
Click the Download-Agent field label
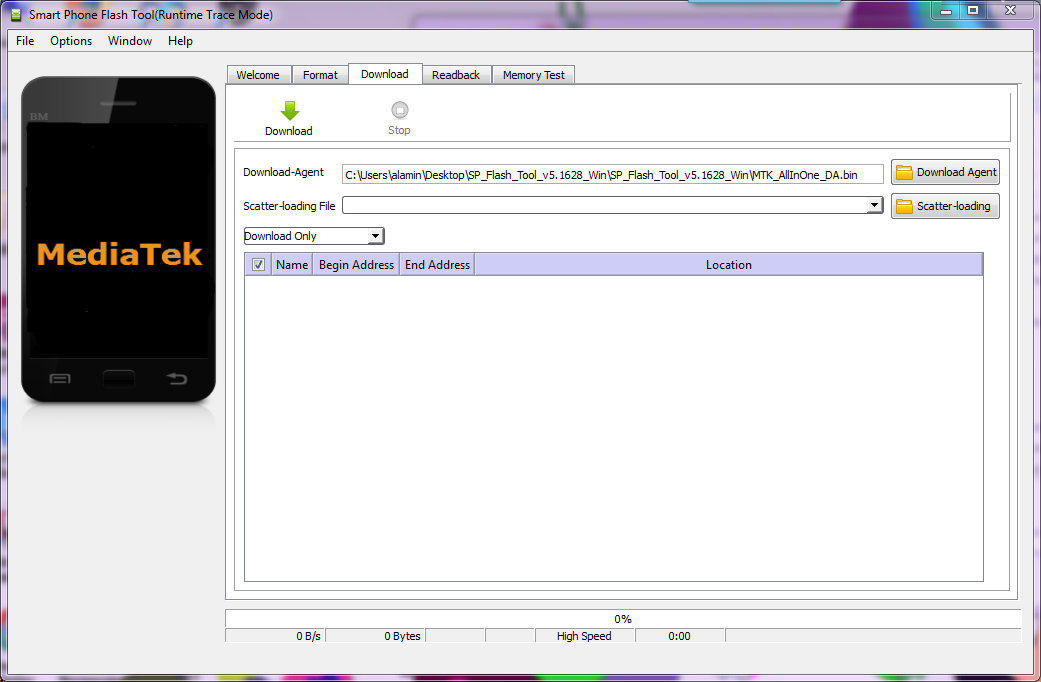283,172
